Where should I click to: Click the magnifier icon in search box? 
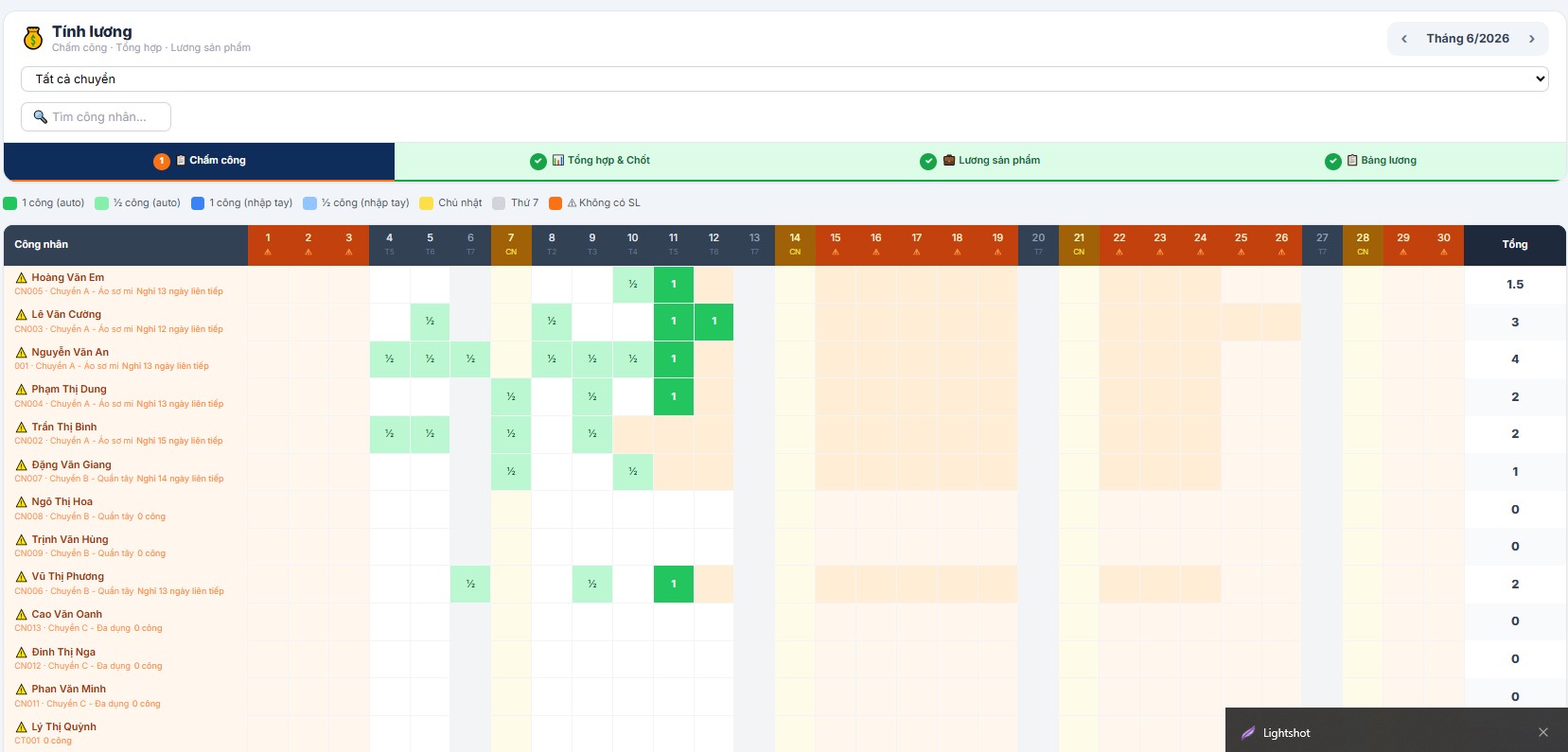(x=40, y=117)
